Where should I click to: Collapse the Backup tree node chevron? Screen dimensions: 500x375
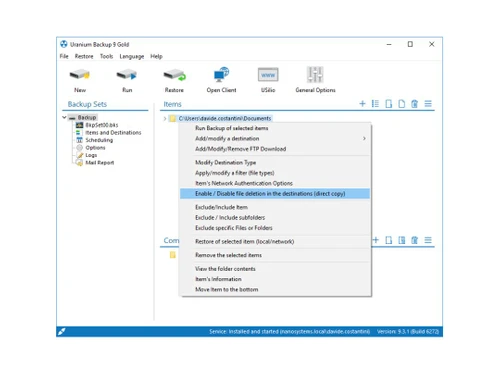pyautogui.click(x=64, y=117)
